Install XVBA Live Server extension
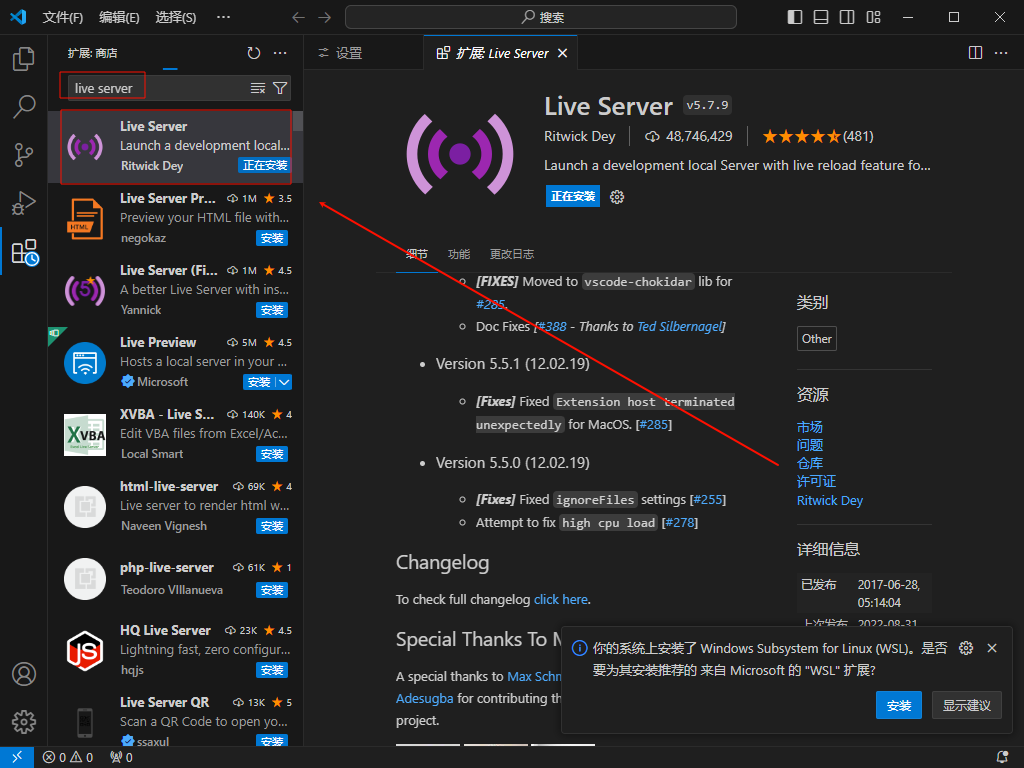This screenshot has width=1024, height=768. [x=272, y=454]
